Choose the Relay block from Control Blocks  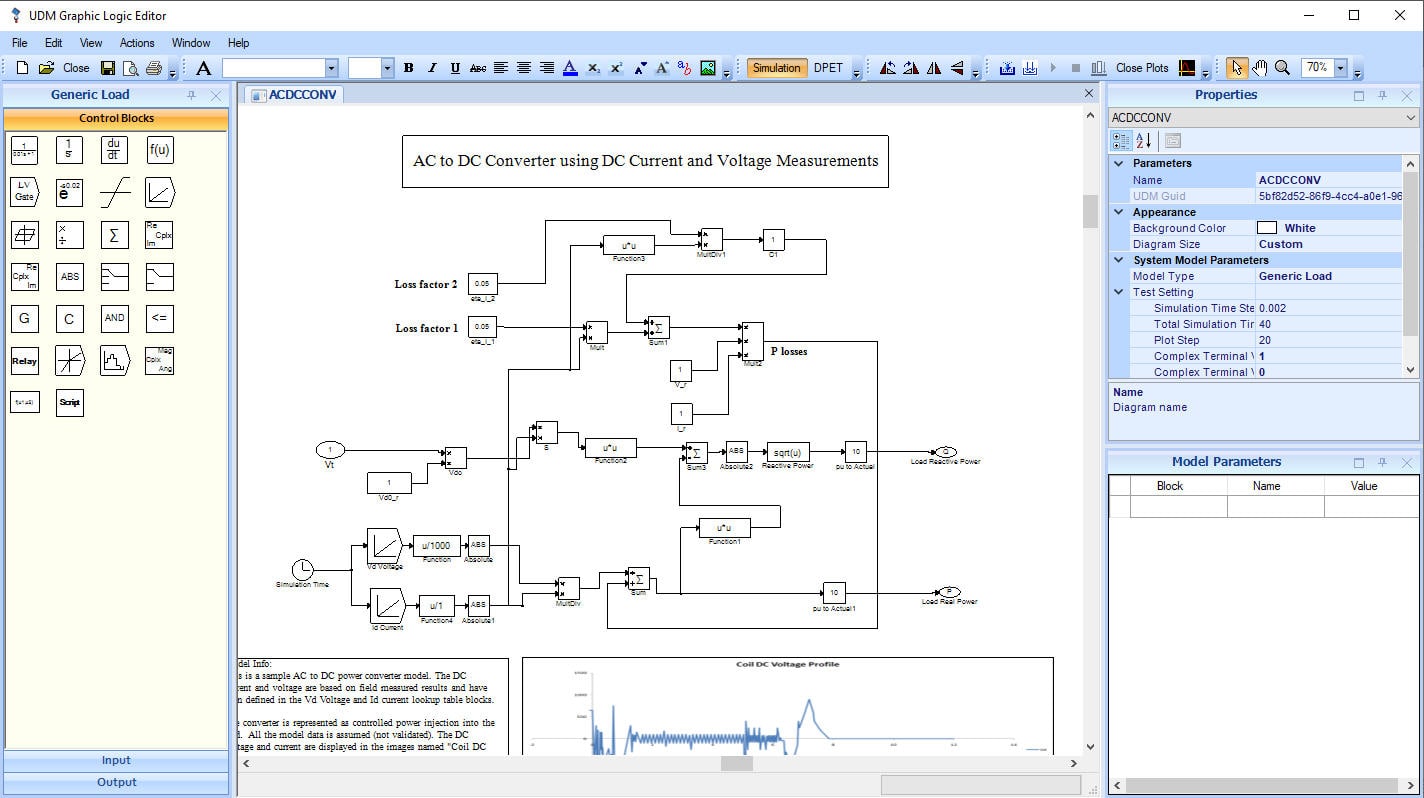24,360
